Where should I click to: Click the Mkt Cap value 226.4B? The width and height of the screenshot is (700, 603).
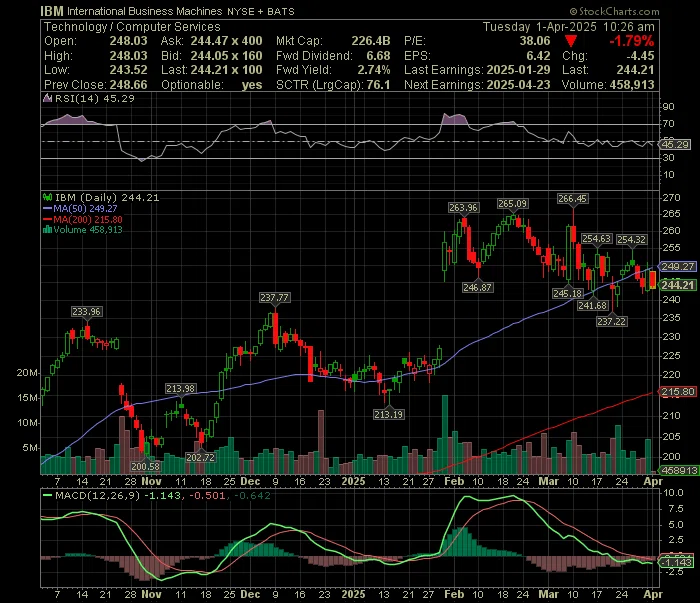pyautogui.click(x=371, y=41)
